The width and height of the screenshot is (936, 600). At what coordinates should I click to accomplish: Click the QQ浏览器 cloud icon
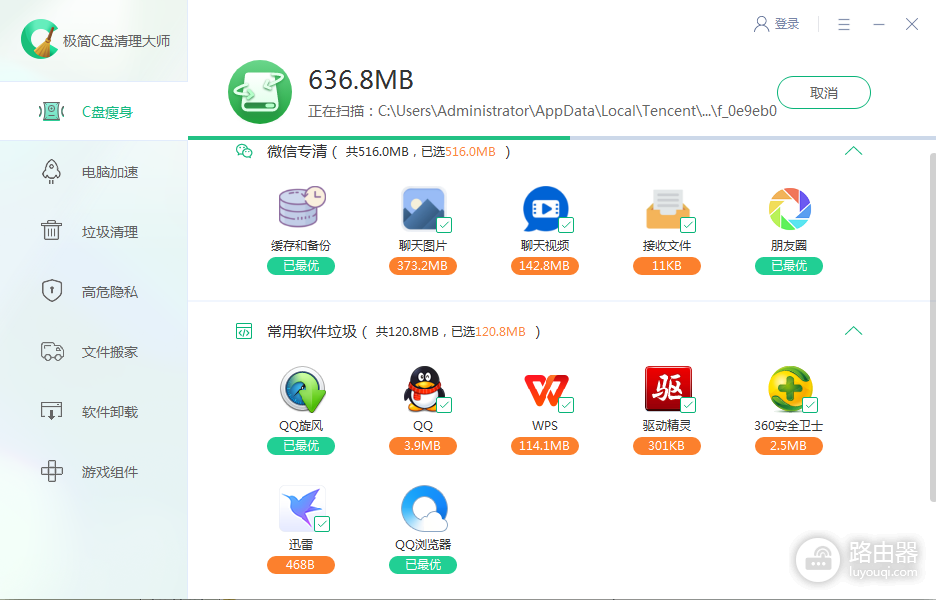point(424,509)
